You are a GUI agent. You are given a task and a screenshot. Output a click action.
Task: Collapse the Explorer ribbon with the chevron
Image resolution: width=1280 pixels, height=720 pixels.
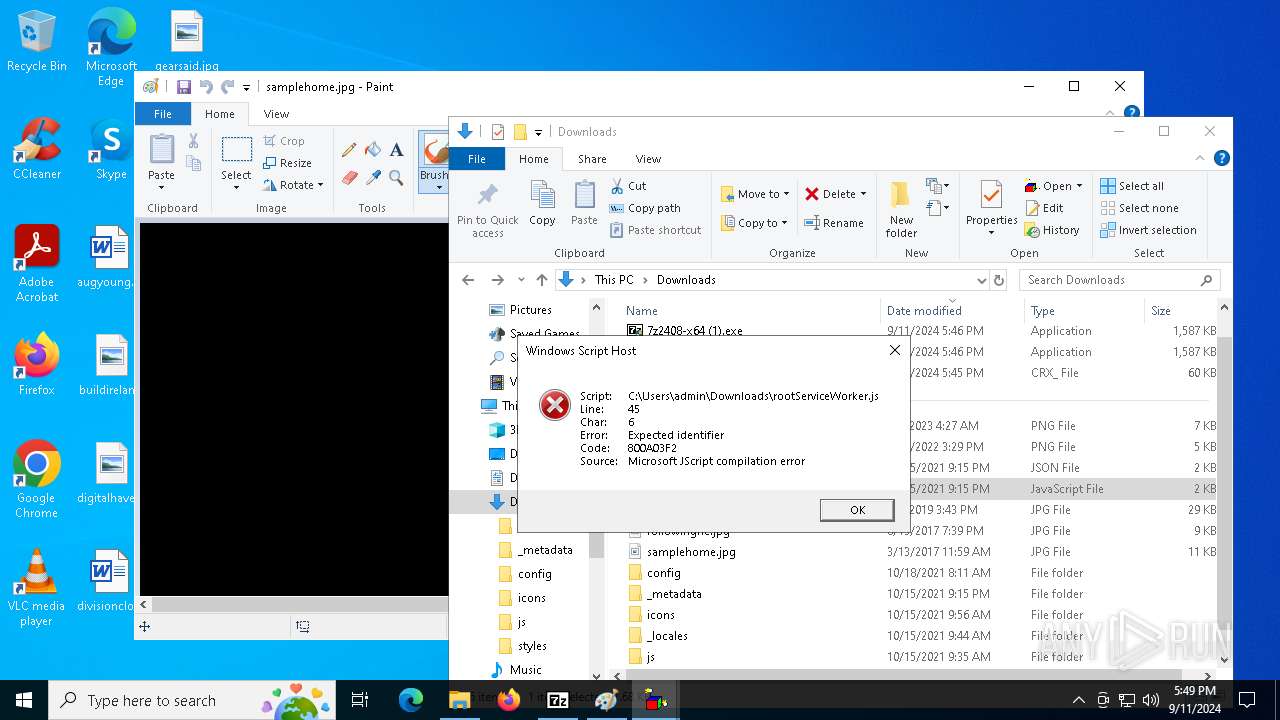click(x=1201, y=158)
